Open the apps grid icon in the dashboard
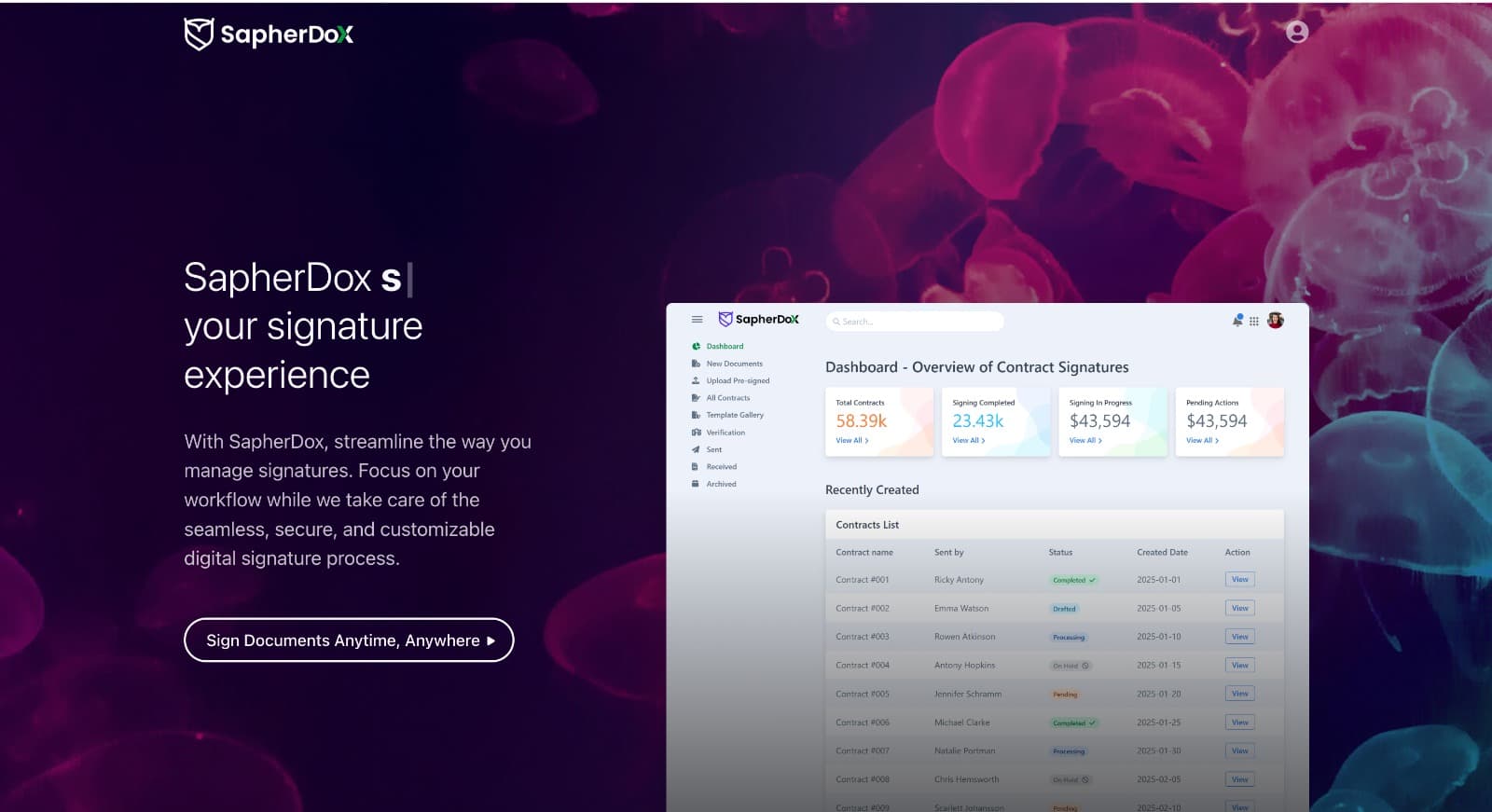This screenshot has width=1492, height=812. (x=1254, y=322)
